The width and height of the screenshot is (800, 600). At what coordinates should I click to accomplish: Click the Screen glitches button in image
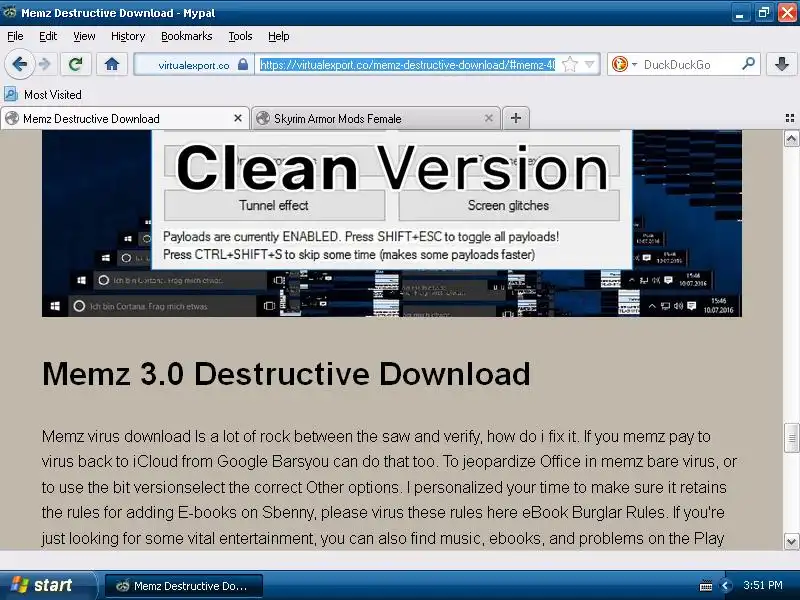[x=509, y=205]
